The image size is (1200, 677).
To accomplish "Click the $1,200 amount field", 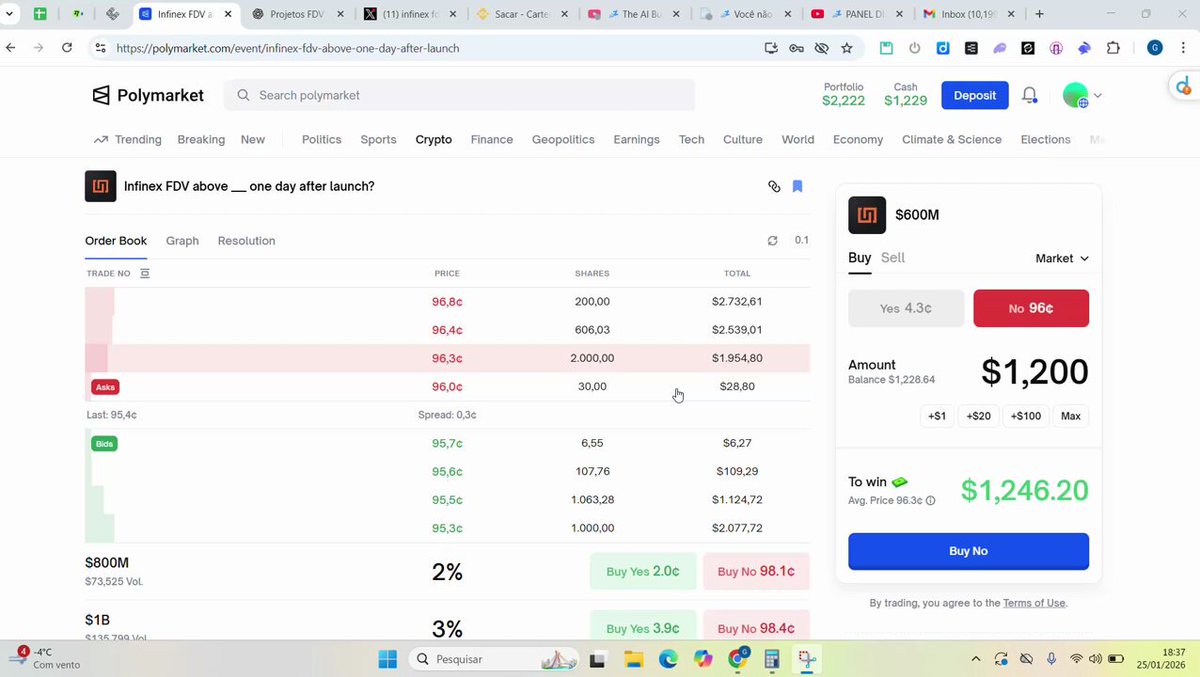I will [x=1034, y=372].
